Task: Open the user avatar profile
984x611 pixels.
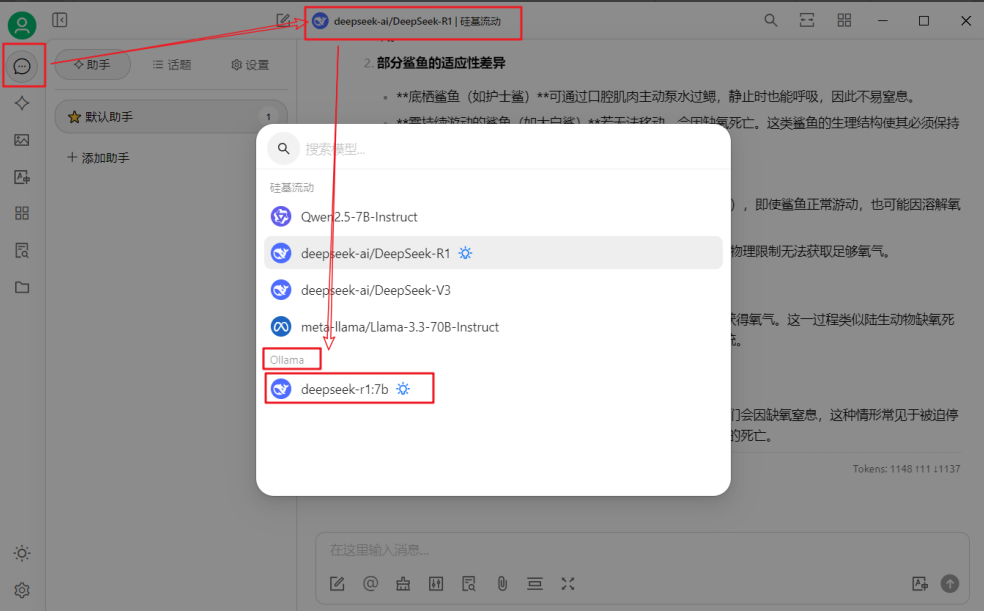Action: pos(22,25)
